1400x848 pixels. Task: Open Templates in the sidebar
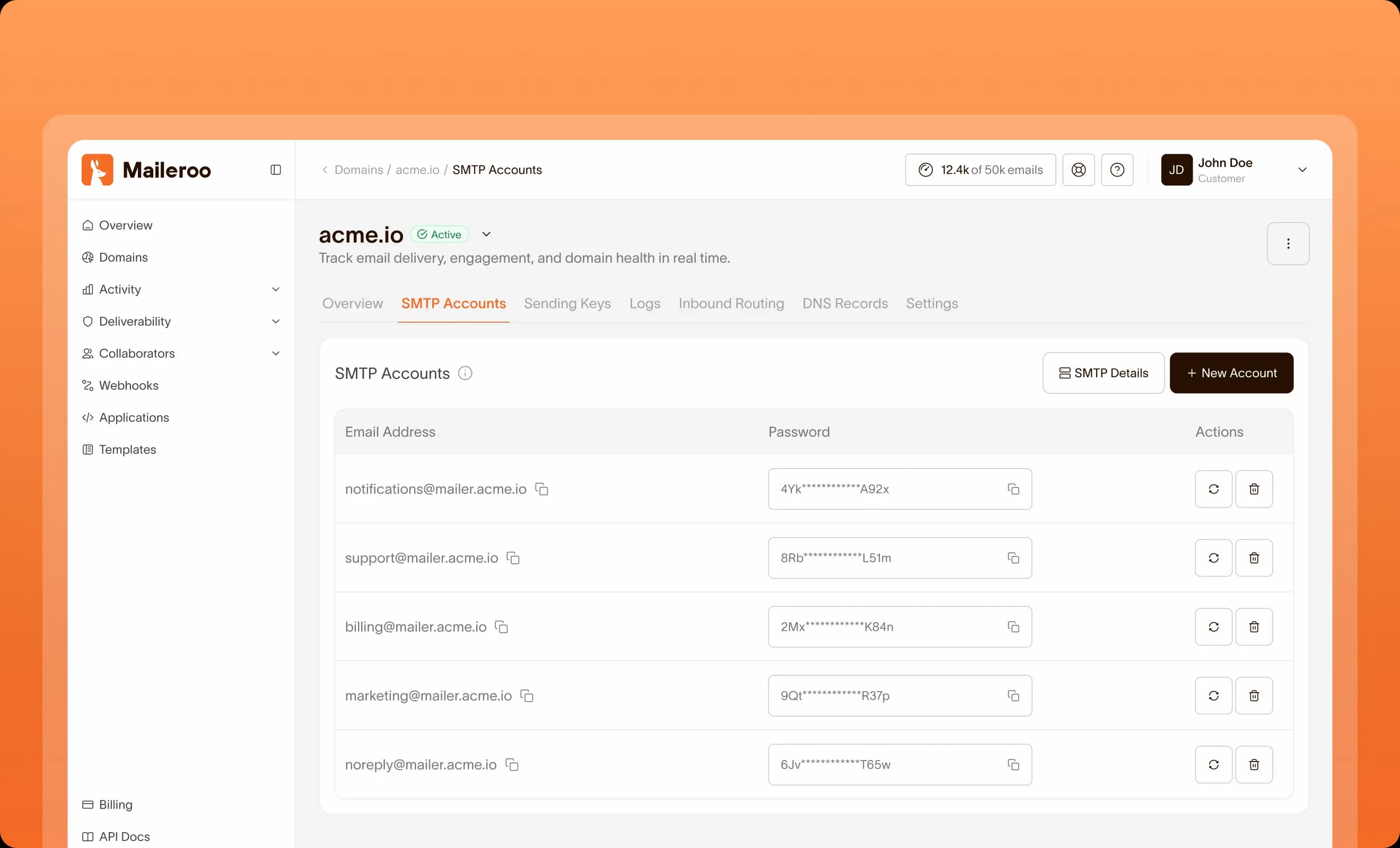[119, 449]
